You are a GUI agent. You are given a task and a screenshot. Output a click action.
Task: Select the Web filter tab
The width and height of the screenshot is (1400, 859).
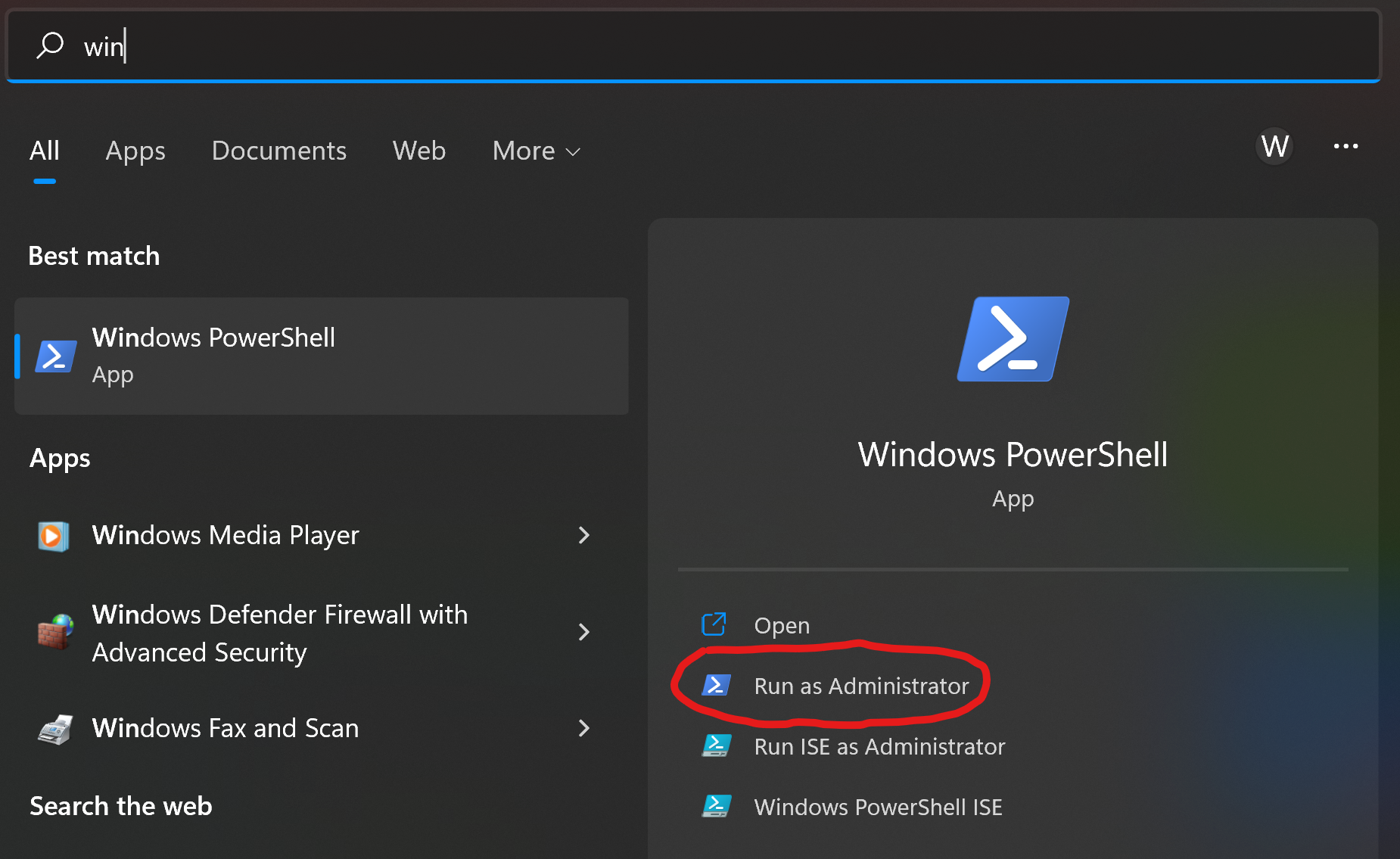[x=419, y=151]
